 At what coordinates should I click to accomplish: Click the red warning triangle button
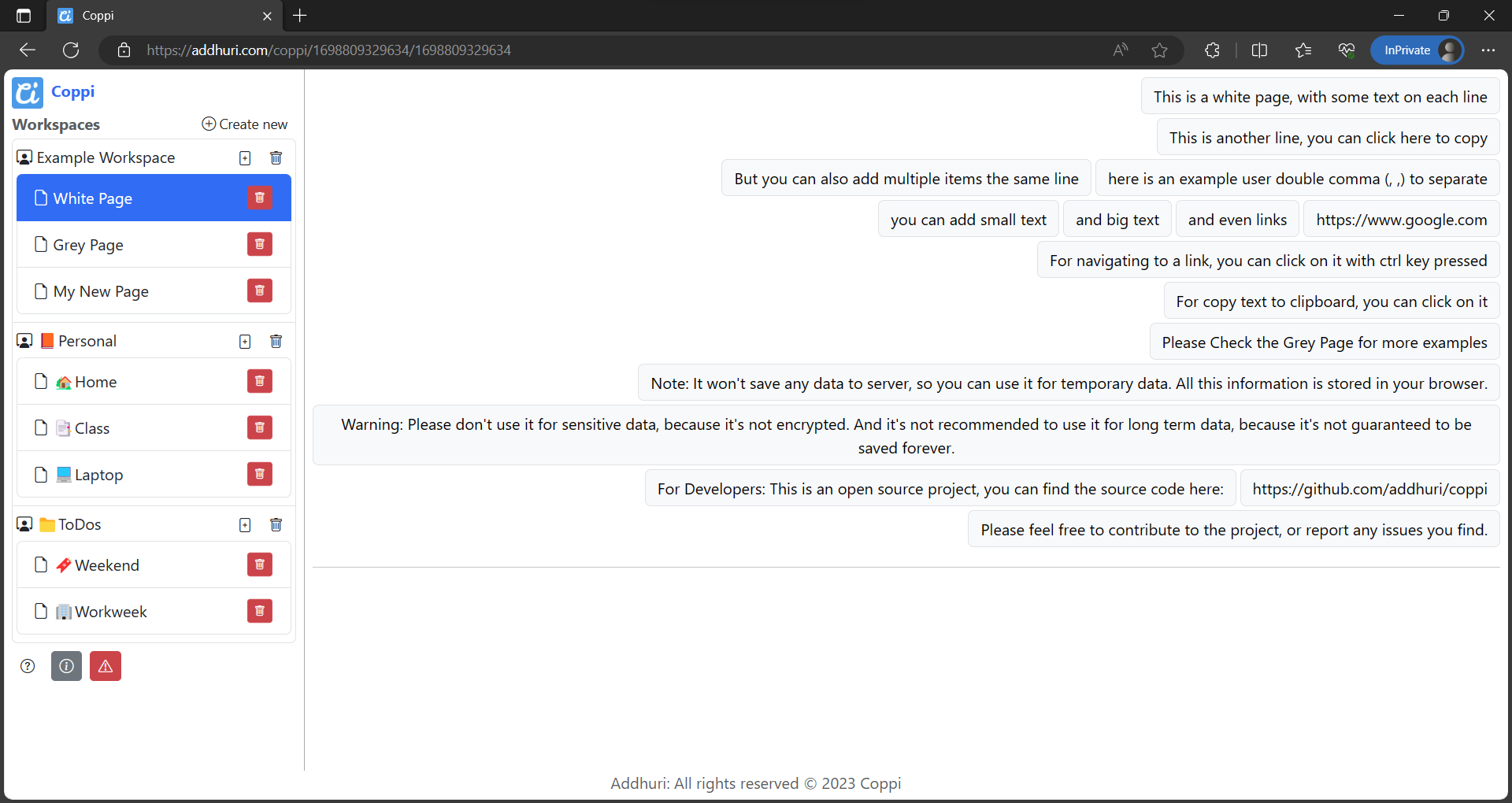click(x=106, y=666)
